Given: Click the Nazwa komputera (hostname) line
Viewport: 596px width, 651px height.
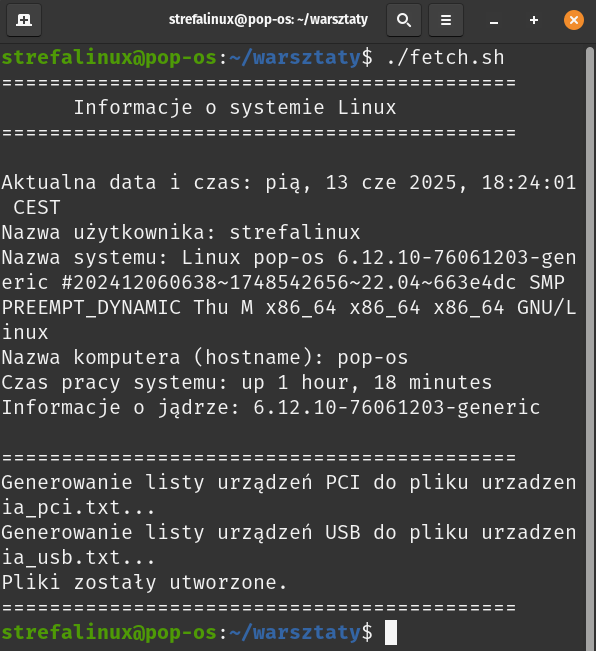Looking at the screenshot, I should [205, 357].
